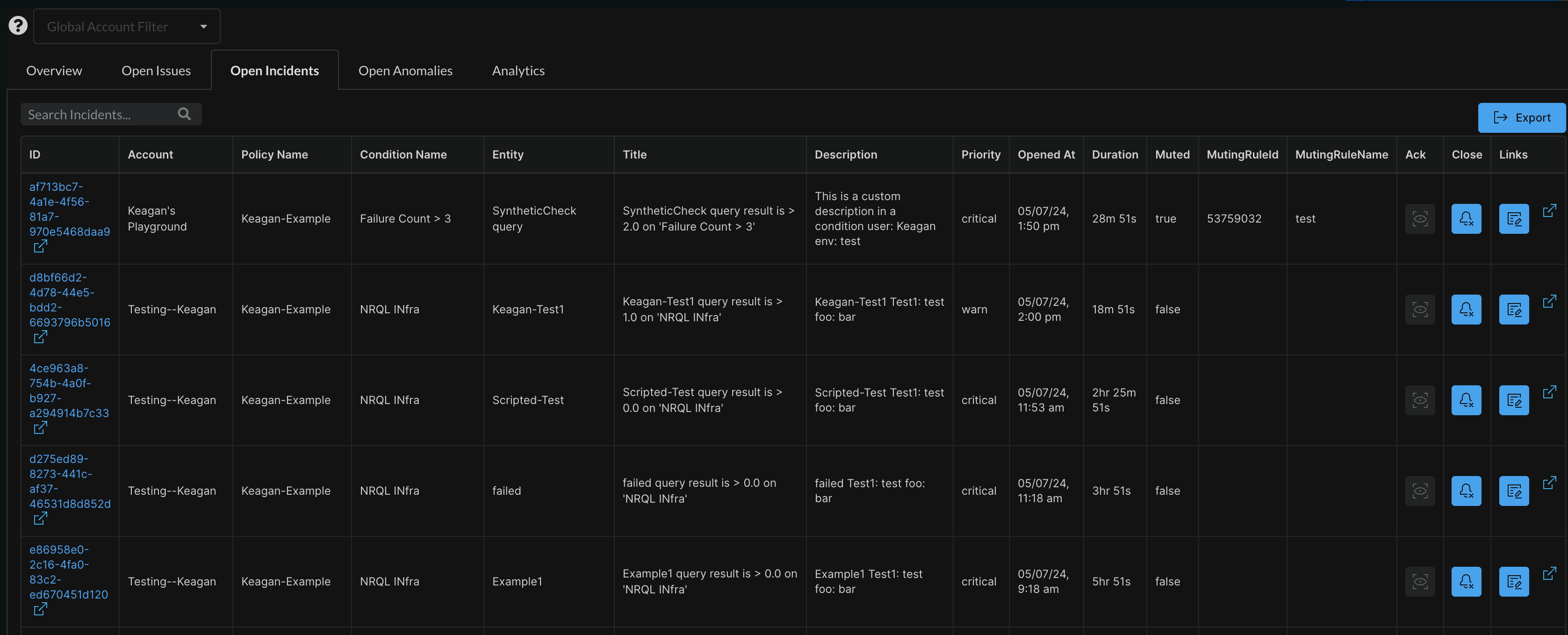Open external link icon in the Links column of the Keagan-Test1 row

1549,301
